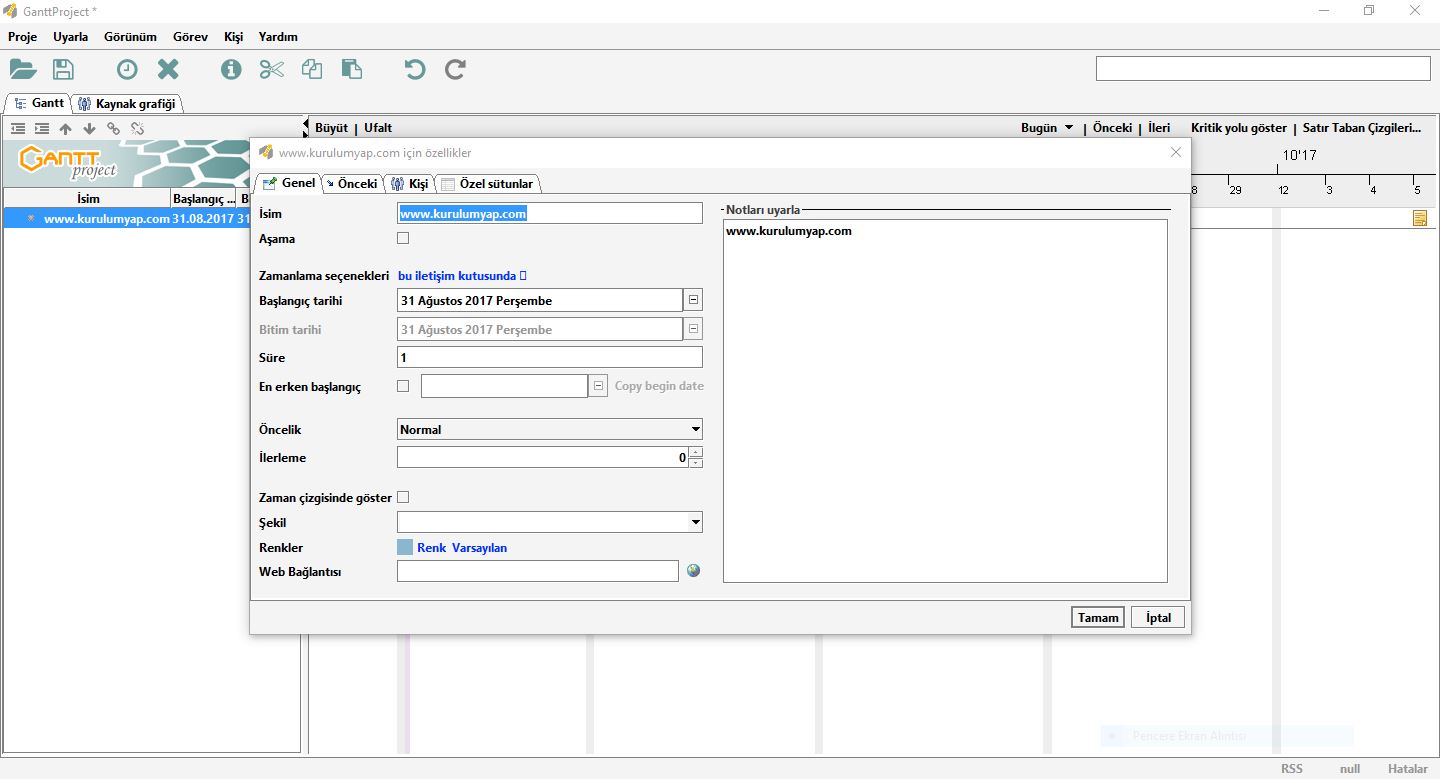Click the İsim text field
The image size is (1440, 779).
tap(550, 213)
